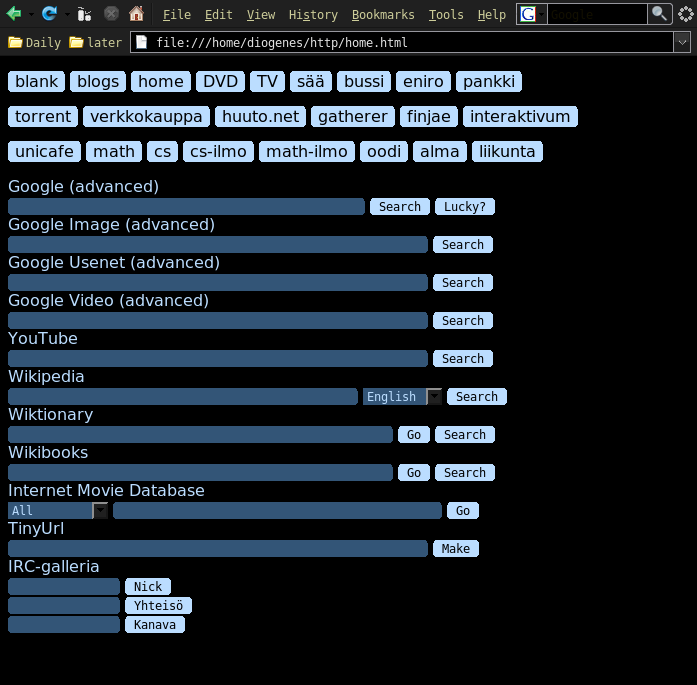Image resolution: width=697 pixels, height=685 pixels.
Task: Open the File menu
Action: click(x=176, y=15)
